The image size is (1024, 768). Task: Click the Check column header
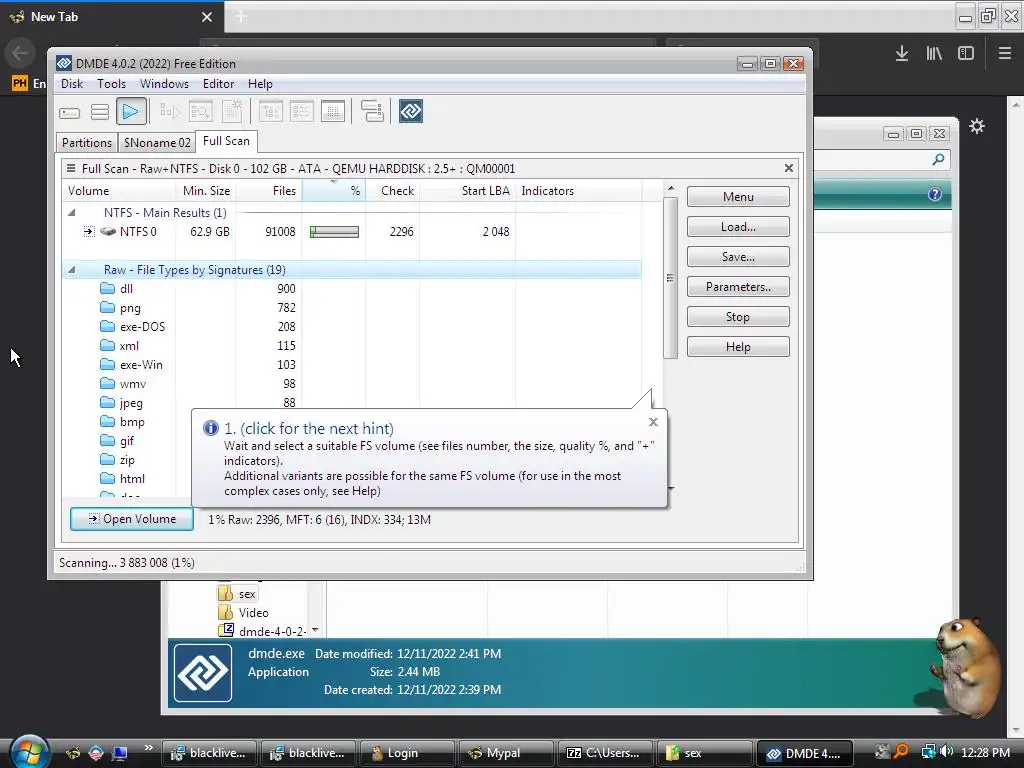392,191
